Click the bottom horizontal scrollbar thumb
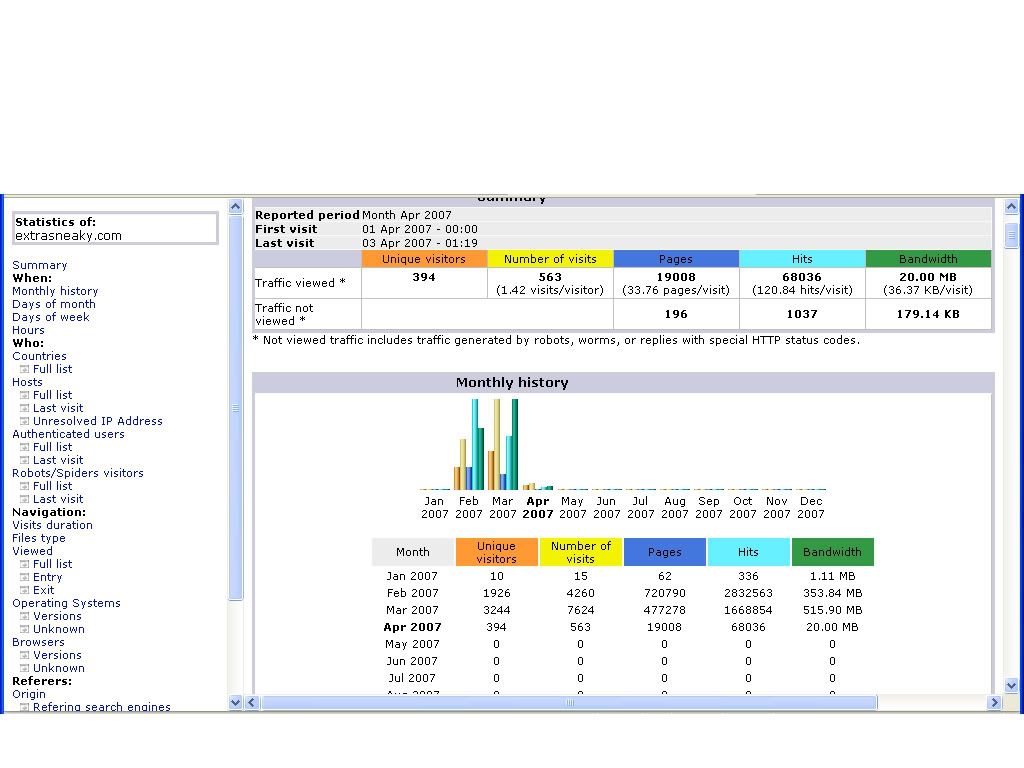The image size is (1024, 768). click(x=568, y=703)
